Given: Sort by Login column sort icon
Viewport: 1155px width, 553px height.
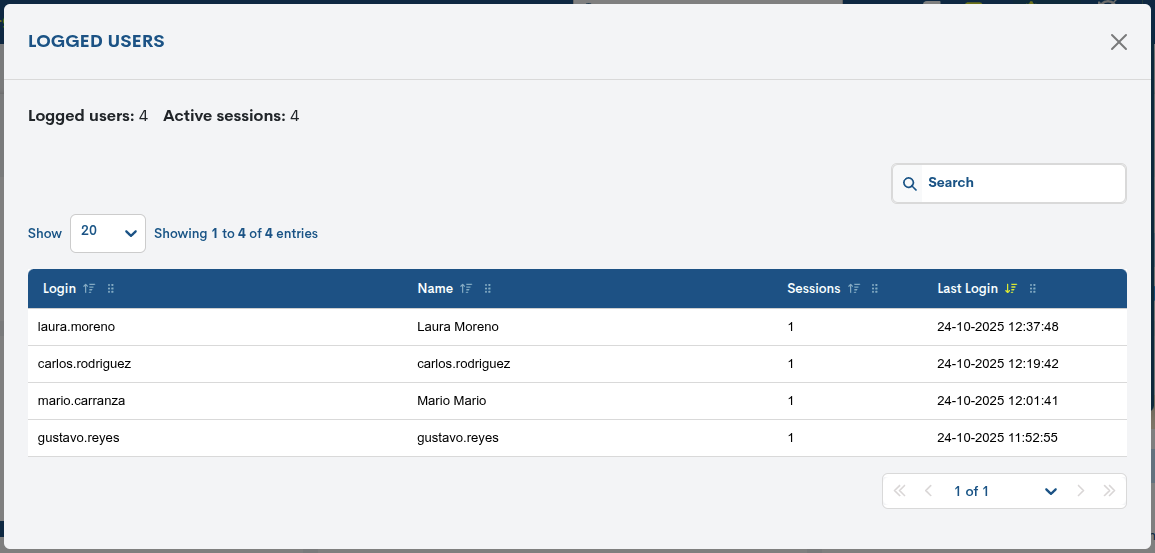Looking at the screenshot, I should pos(89,289).
